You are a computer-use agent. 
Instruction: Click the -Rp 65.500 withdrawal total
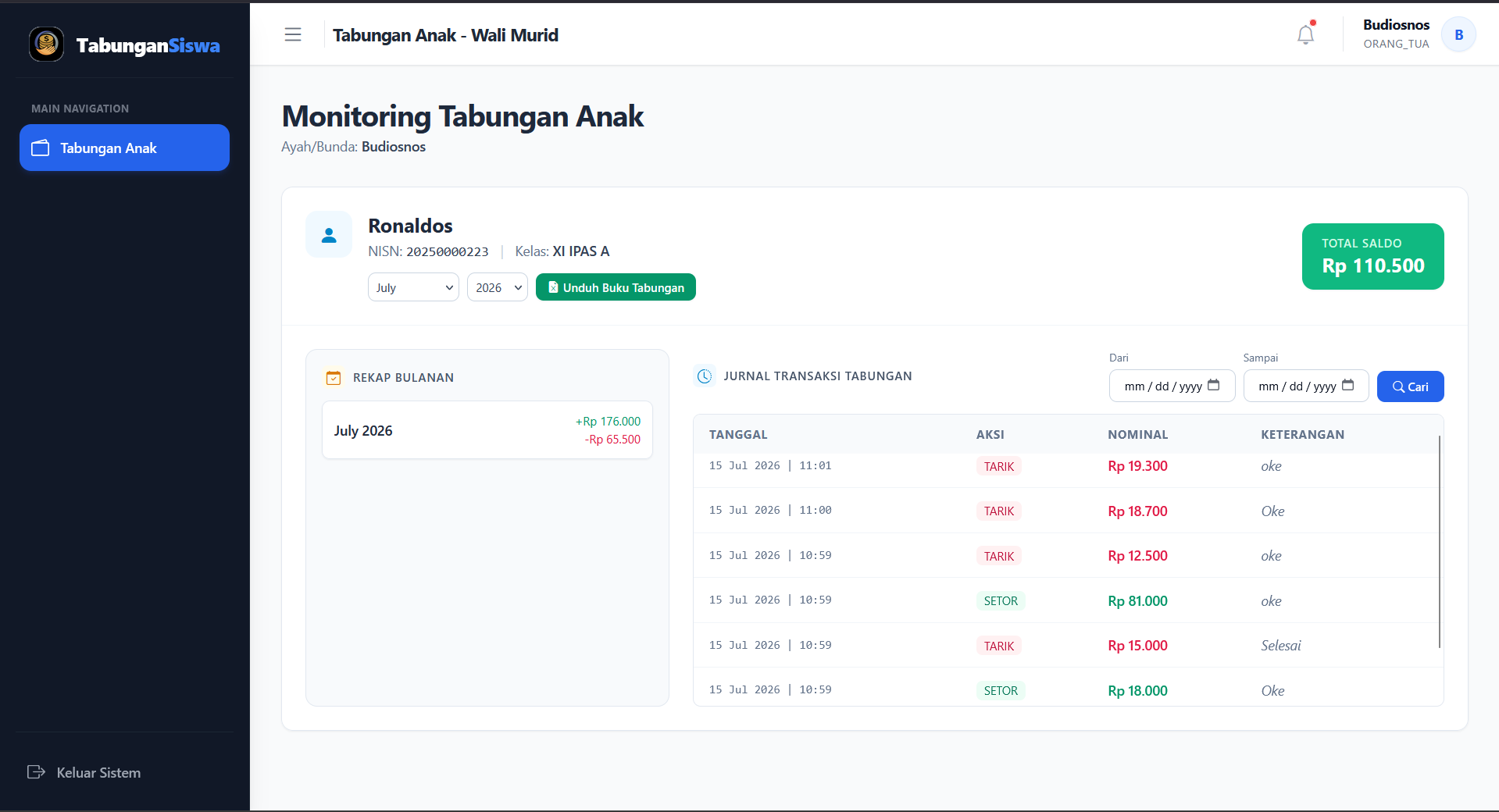click(612, 440)
